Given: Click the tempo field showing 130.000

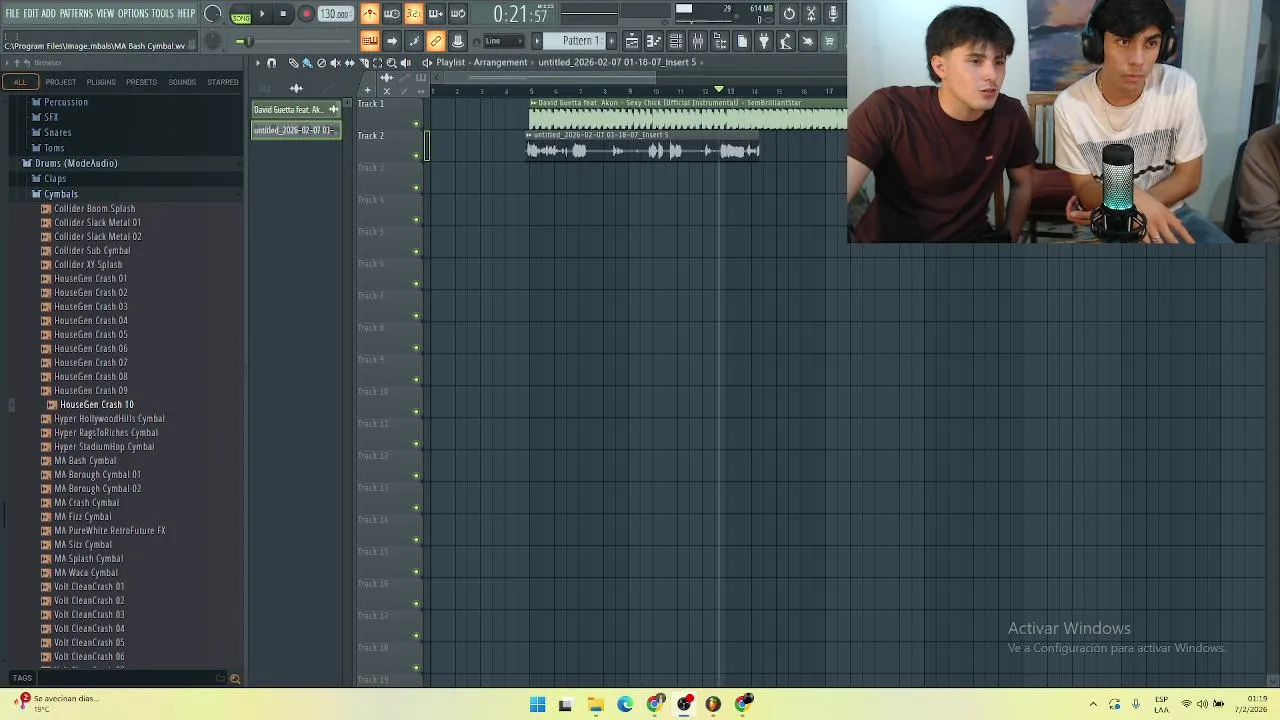Looking at the screenshot, I should (x=335, y=14).
